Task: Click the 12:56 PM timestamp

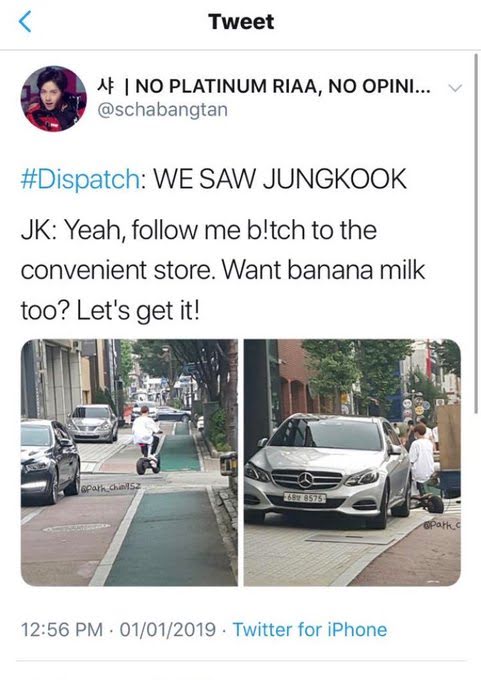Action: (x=62, y=630)
